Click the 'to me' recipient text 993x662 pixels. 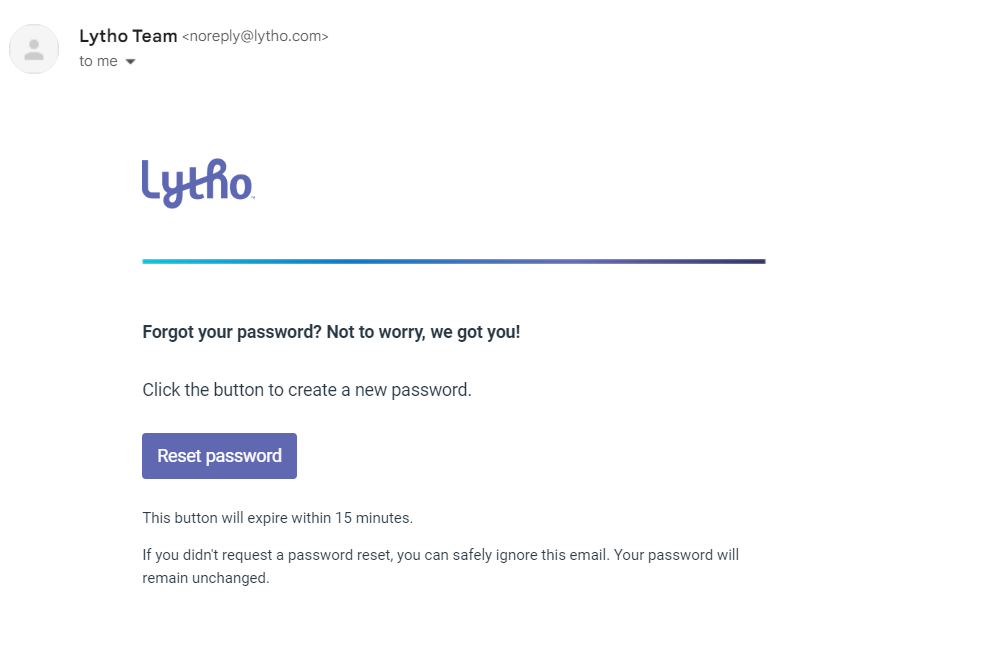(x=98, y=61)
